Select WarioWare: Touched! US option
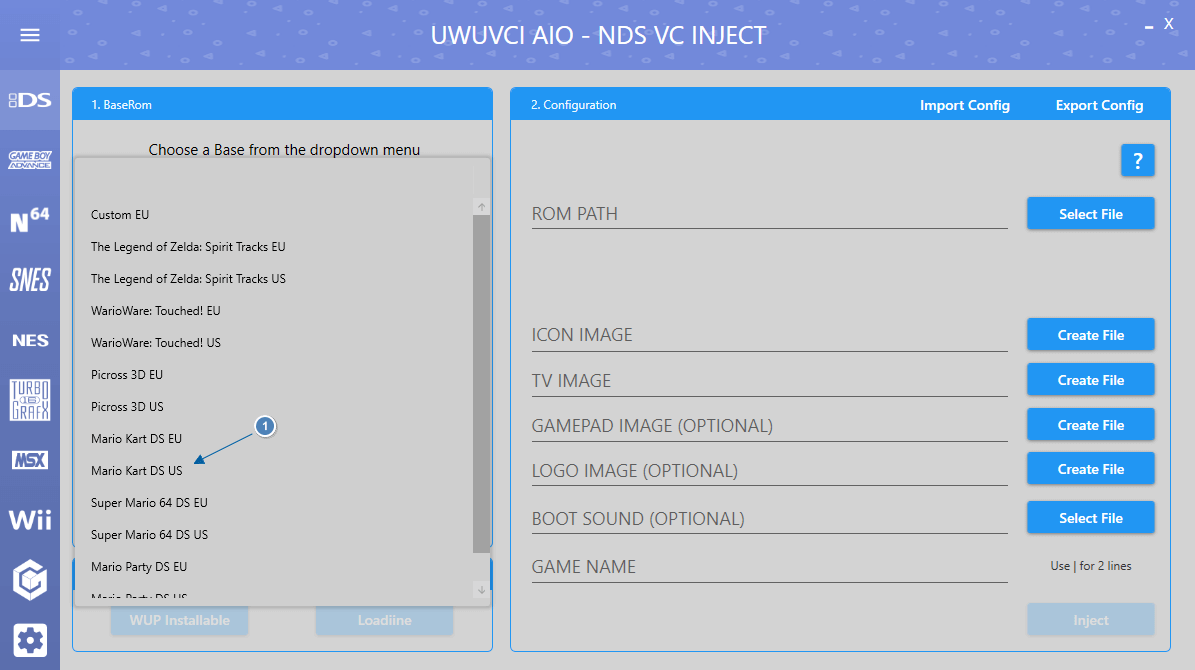Image resolution: width=1195 pixels, height=670 pixels. point(156,343)
